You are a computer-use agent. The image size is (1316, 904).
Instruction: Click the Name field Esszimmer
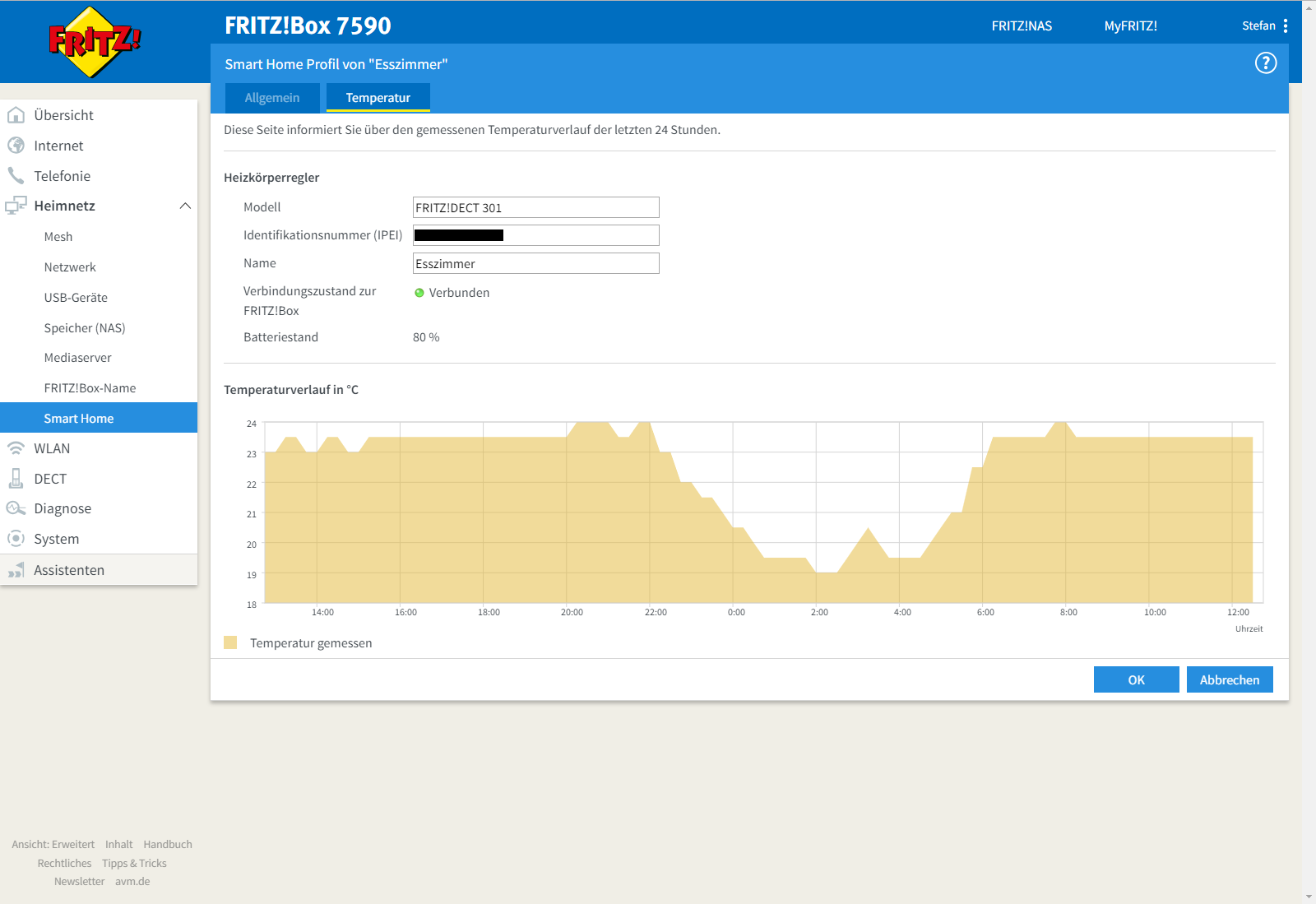tap(536, 263)
